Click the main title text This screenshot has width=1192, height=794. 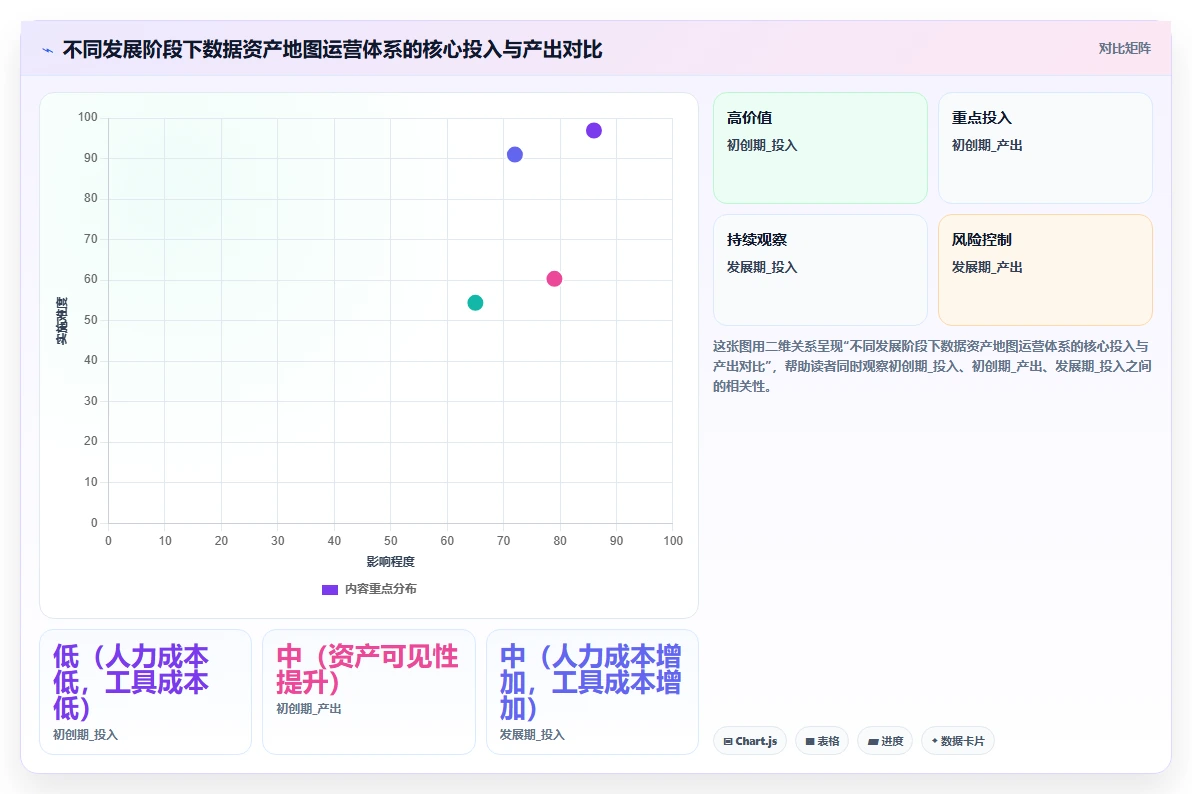coord(332,49)
